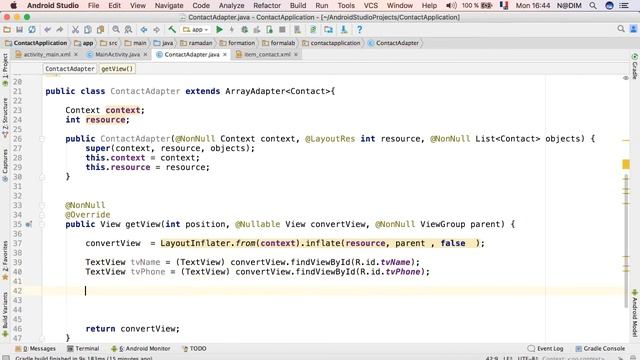Toggle the Captures tool window

coord(5,165)
